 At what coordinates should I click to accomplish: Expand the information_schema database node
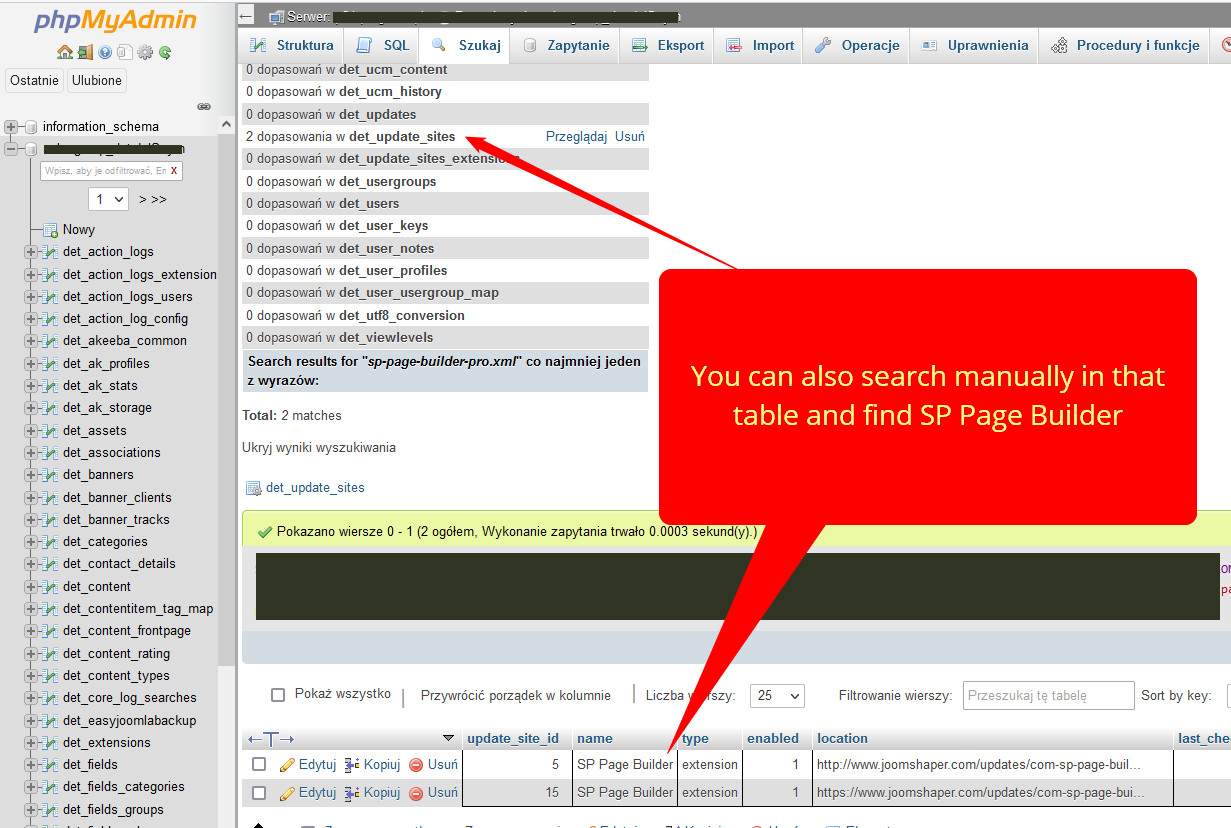click(x=12, y=127)
